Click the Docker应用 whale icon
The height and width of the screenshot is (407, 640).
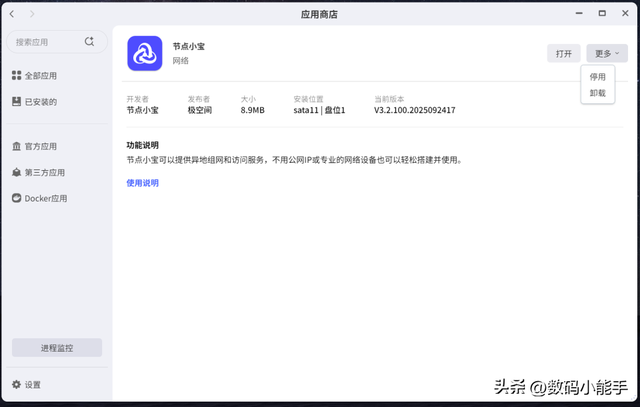click(x=16, y=198)
